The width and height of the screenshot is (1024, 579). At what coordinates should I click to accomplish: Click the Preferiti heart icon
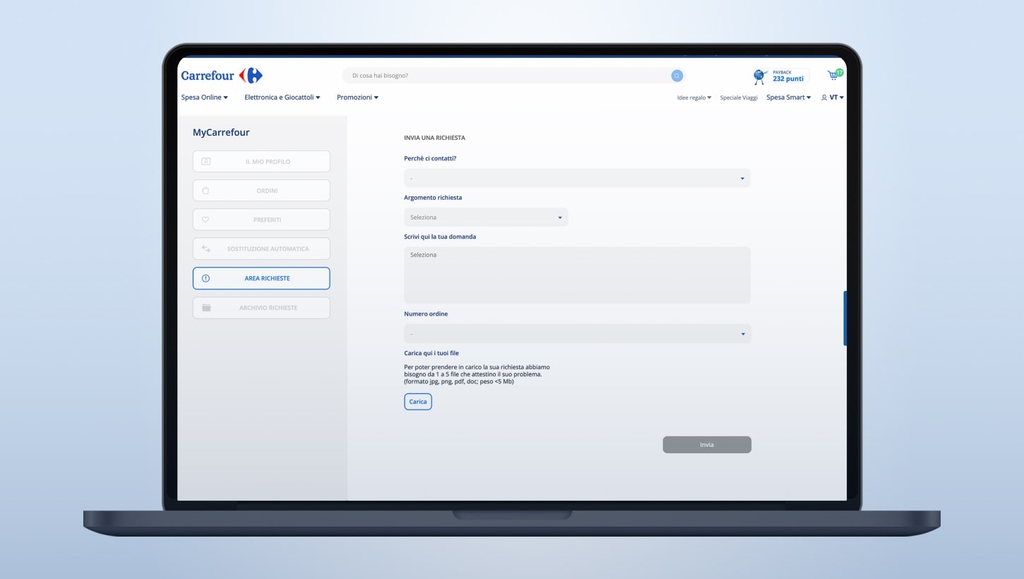pos(206,219)
